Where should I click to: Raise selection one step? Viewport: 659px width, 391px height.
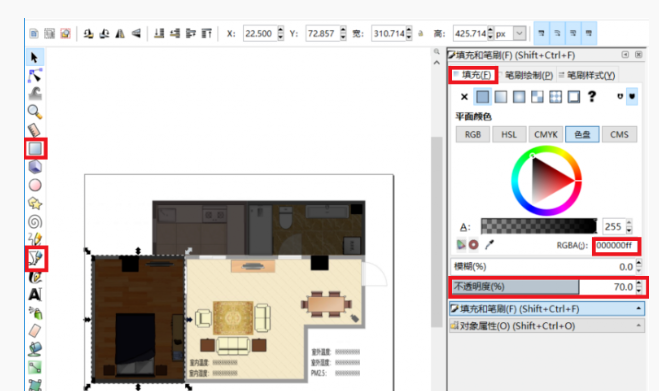(191, 34)
